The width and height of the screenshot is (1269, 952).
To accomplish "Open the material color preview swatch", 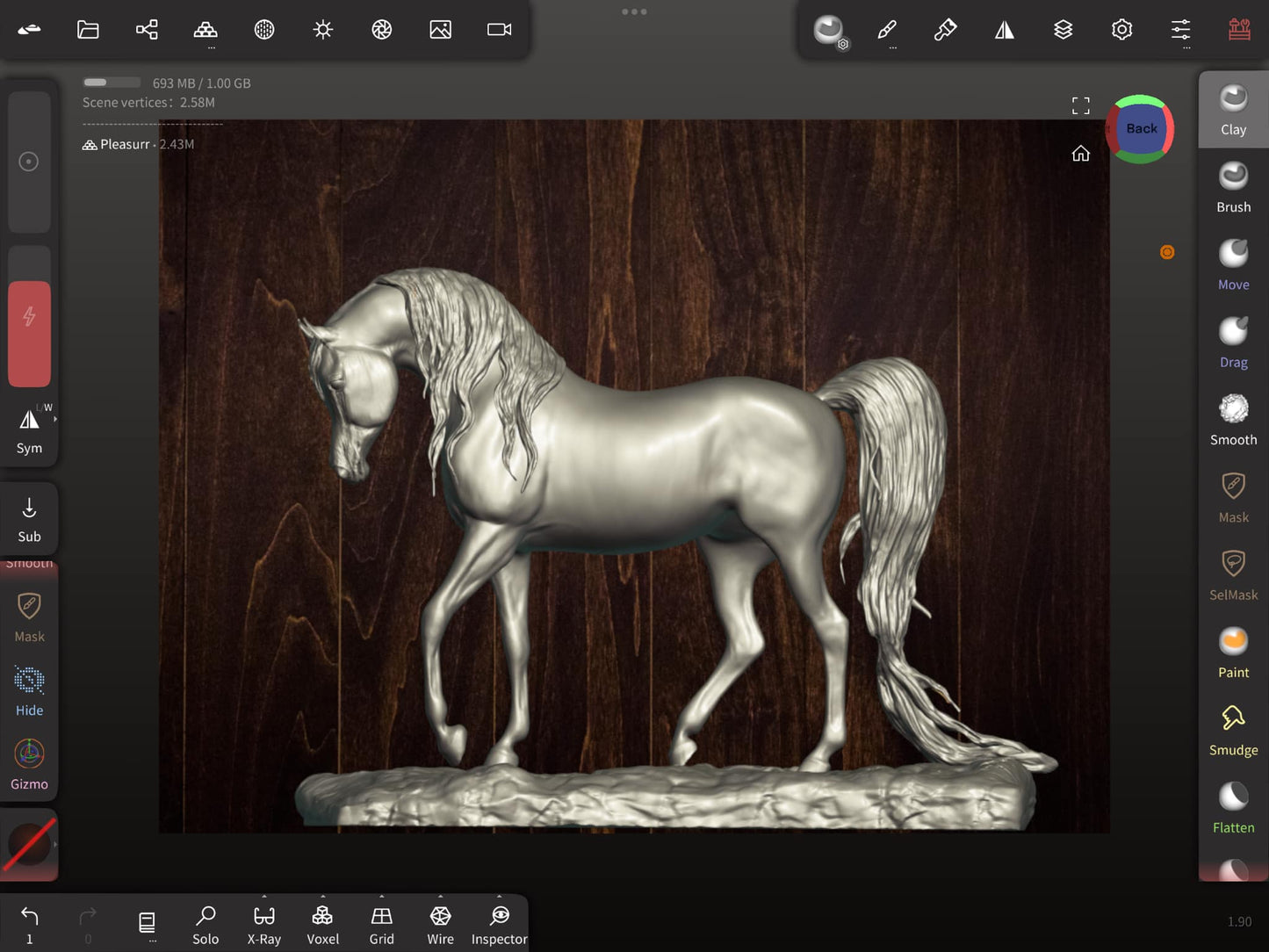I will coord(29,844).
